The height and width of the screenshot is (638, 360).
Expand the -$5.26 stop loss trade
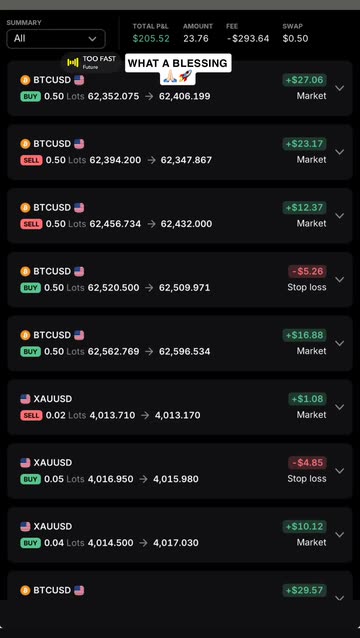tap(339, 280)
